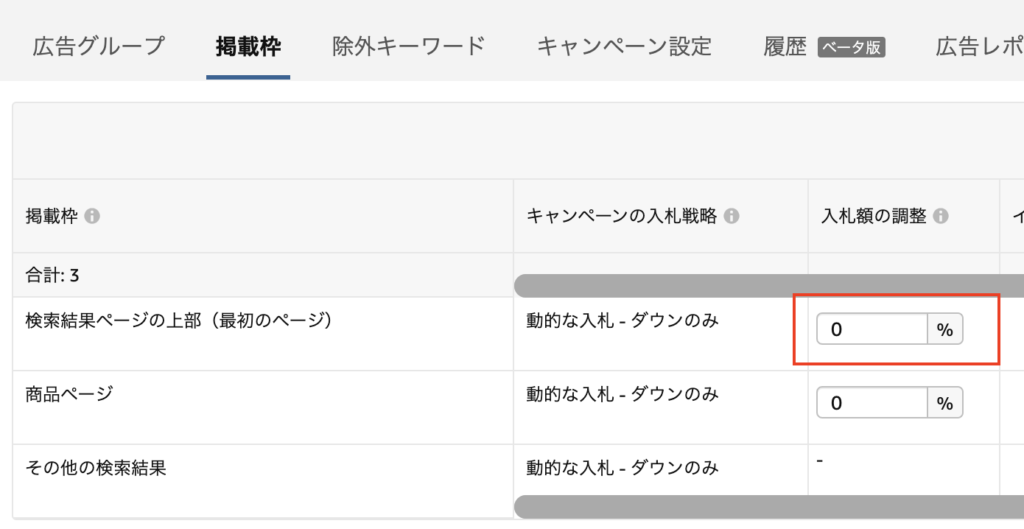This screenshot has width=1024, height=529.
Task: Open キャンペーン設定 tab
Action: (624, 46)
